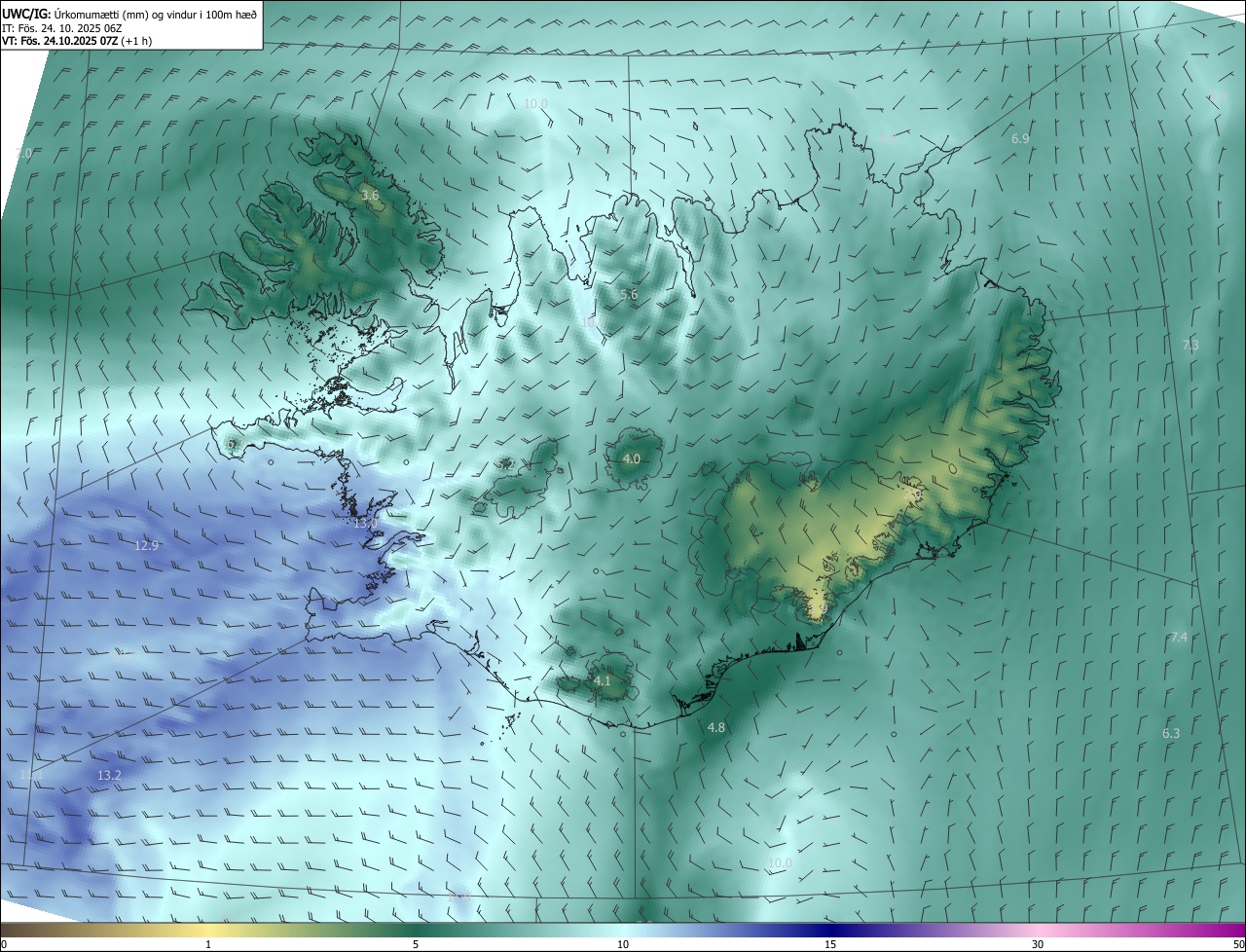1246x952 pixels.
Task: Click the '0' tick on the color scale
Action: [4, 944]
